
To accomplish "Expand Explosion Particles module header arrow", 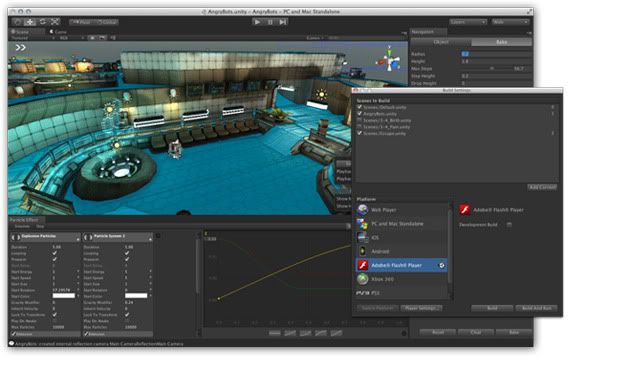I will 78,238.
